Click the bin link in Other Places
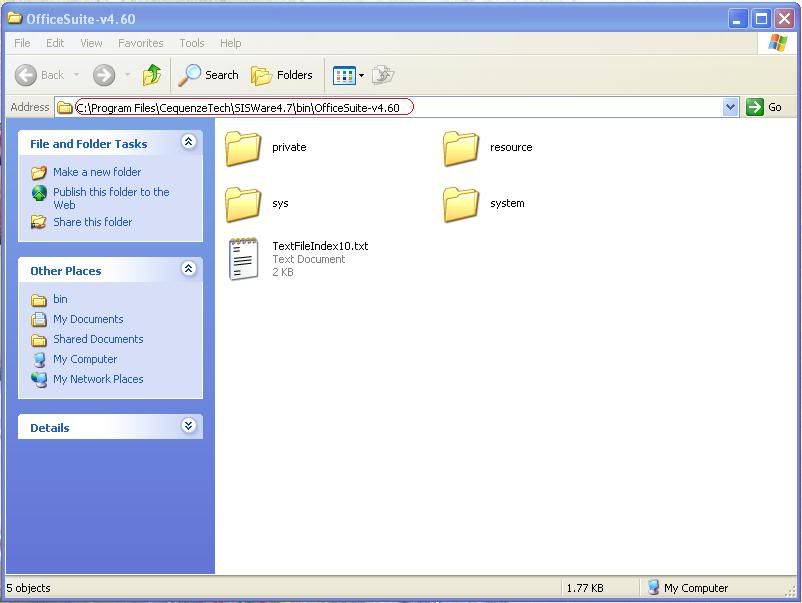The image size is (802, 603). [x=60, y=299]
